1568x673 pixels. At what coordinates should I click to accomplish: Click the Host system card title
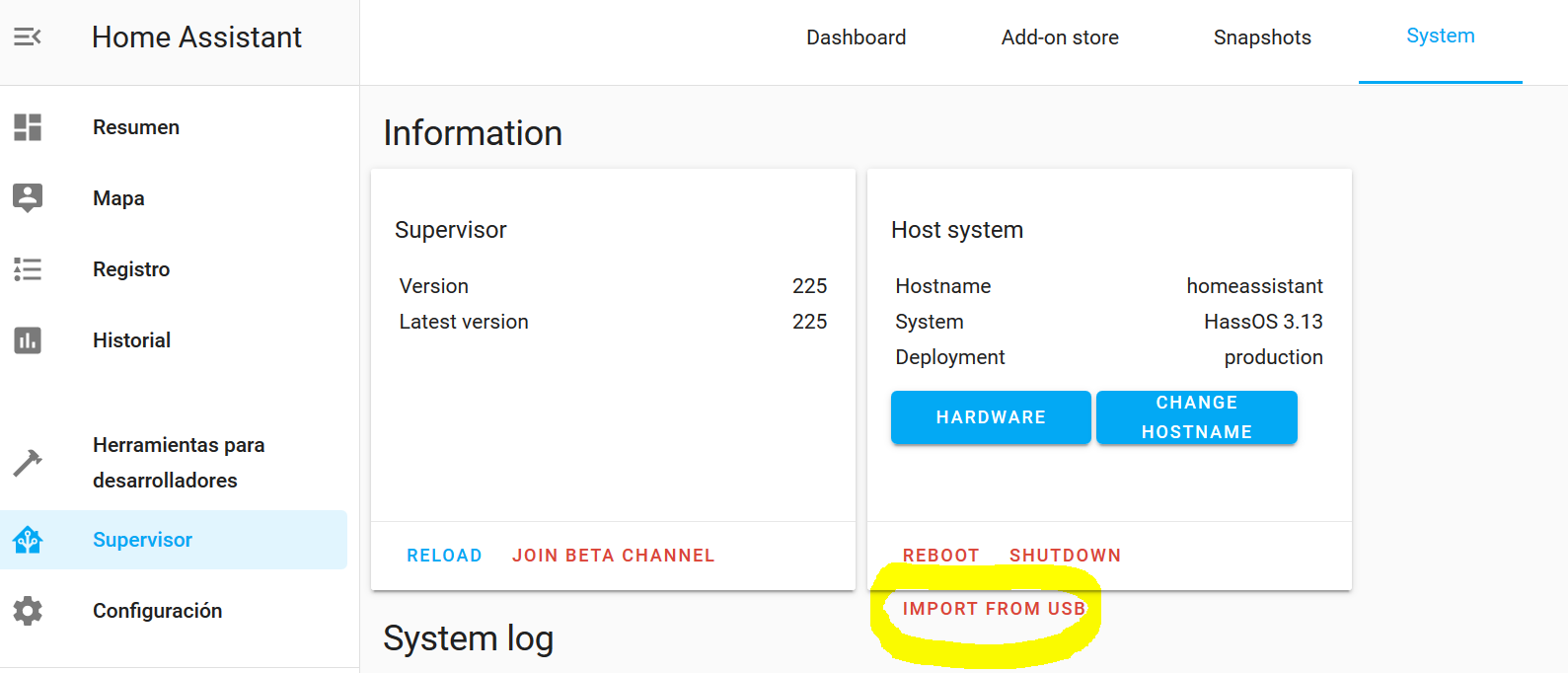[957, 230]
